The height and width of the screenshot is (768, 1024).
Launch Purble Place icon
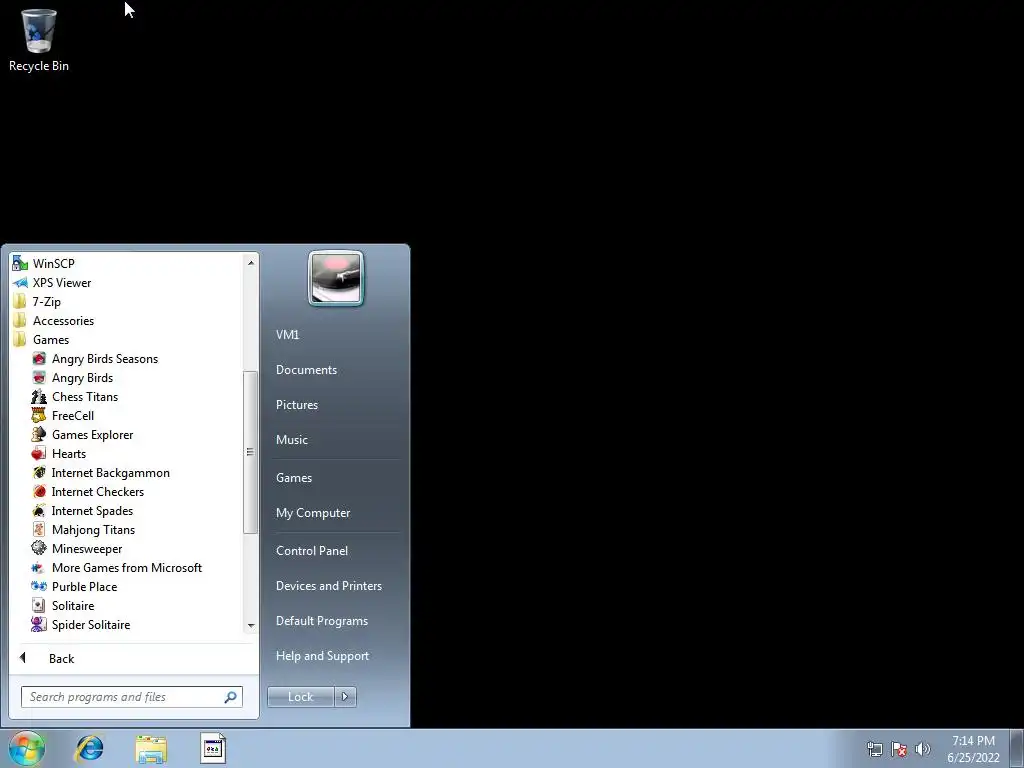pos(39,586)
